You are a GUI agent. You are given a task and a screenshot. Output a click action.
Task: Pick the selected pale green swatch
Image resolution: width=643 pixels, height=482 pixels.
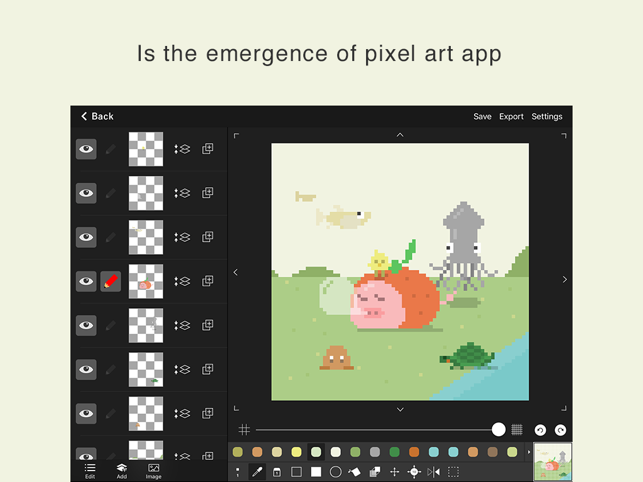tap(316, 452)
